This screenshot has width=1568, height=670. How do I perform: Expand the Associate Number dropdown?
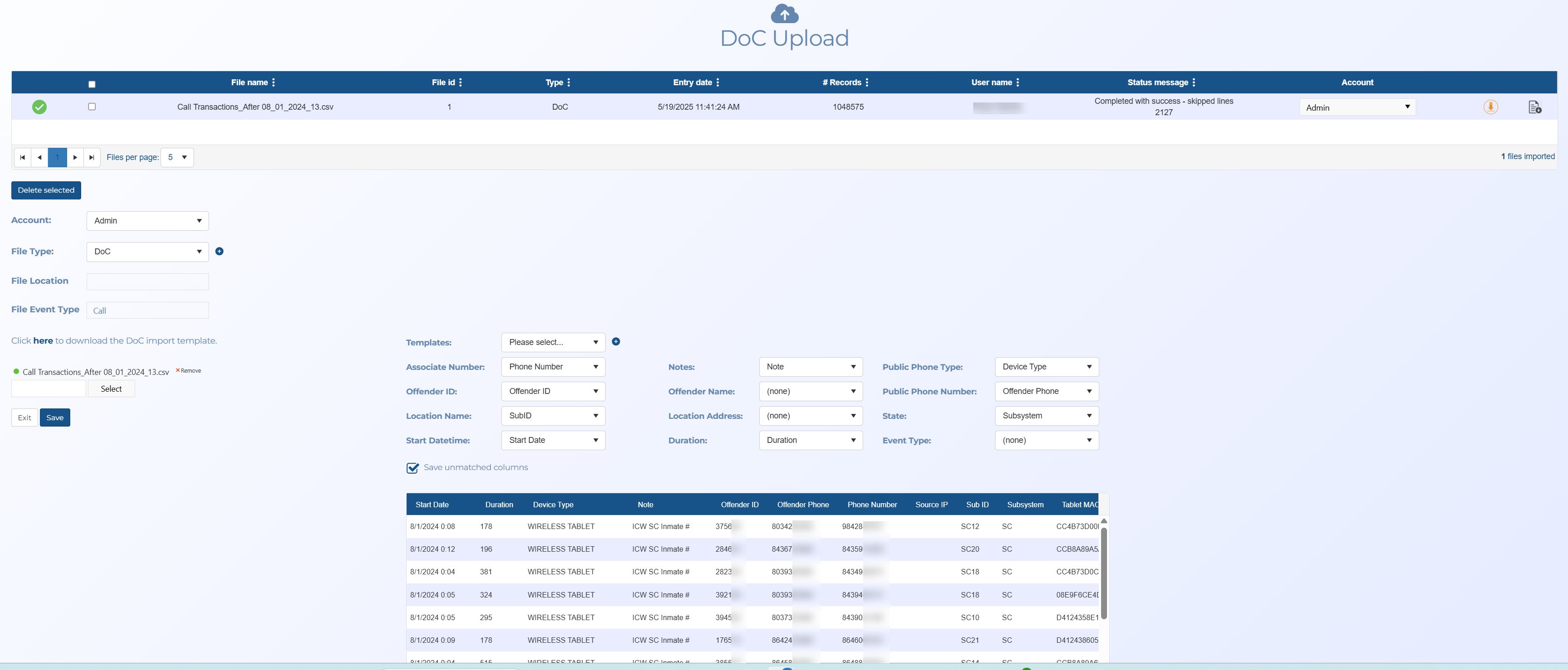552,367
